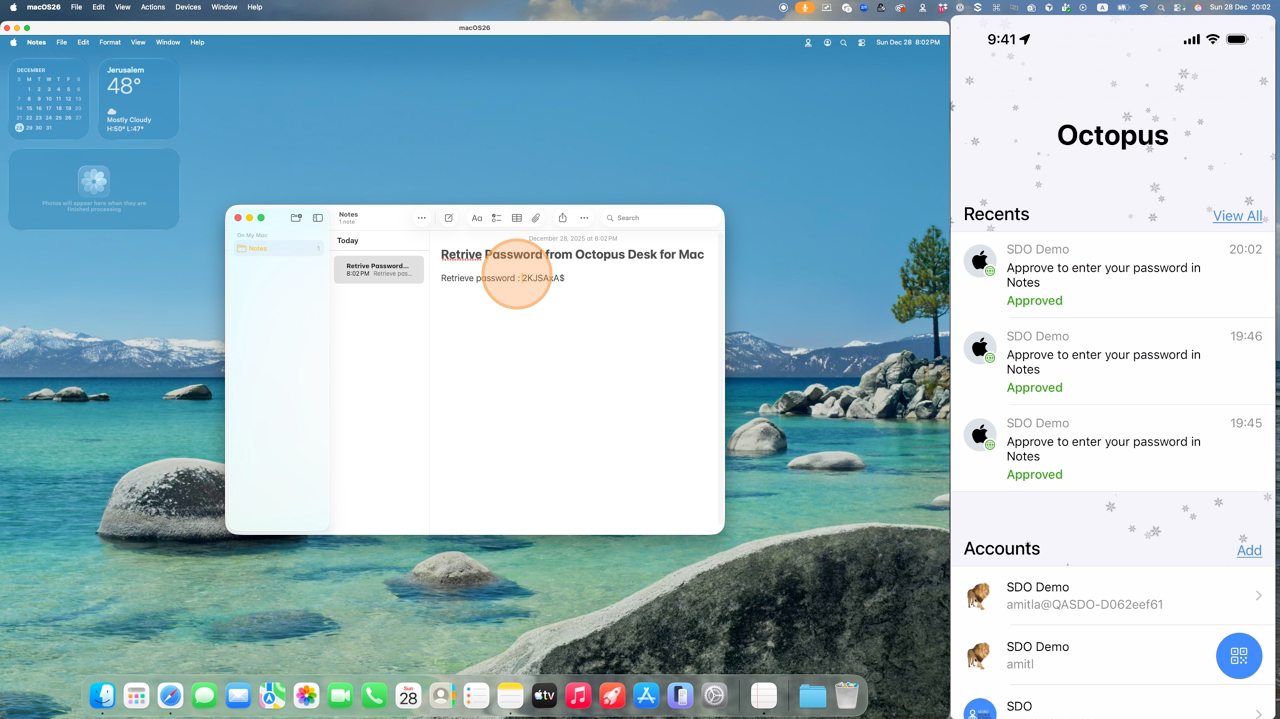Screen dimensions: 1280x719
Task: Open FaceTime from the Dock
Action: click(340, 696)
